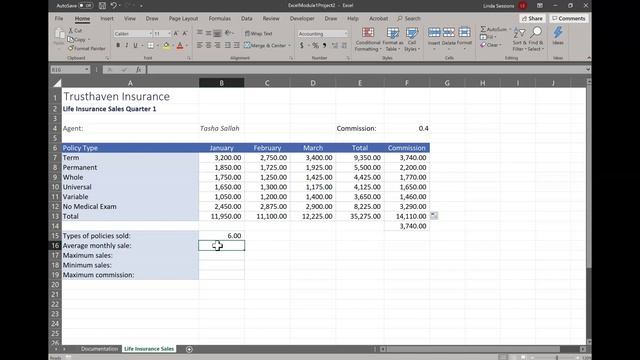
Task: Click the Cut scissors icon
Action: click(71, 31)
